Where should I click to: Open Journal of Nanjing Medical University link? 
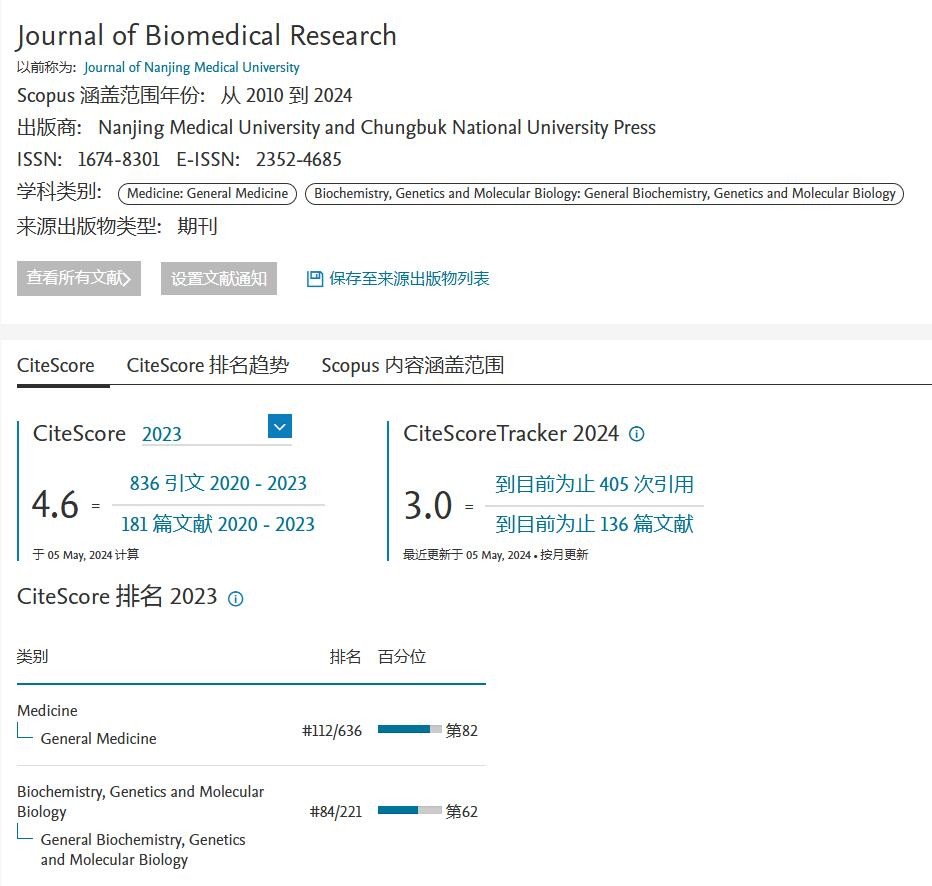coord(192,67)
